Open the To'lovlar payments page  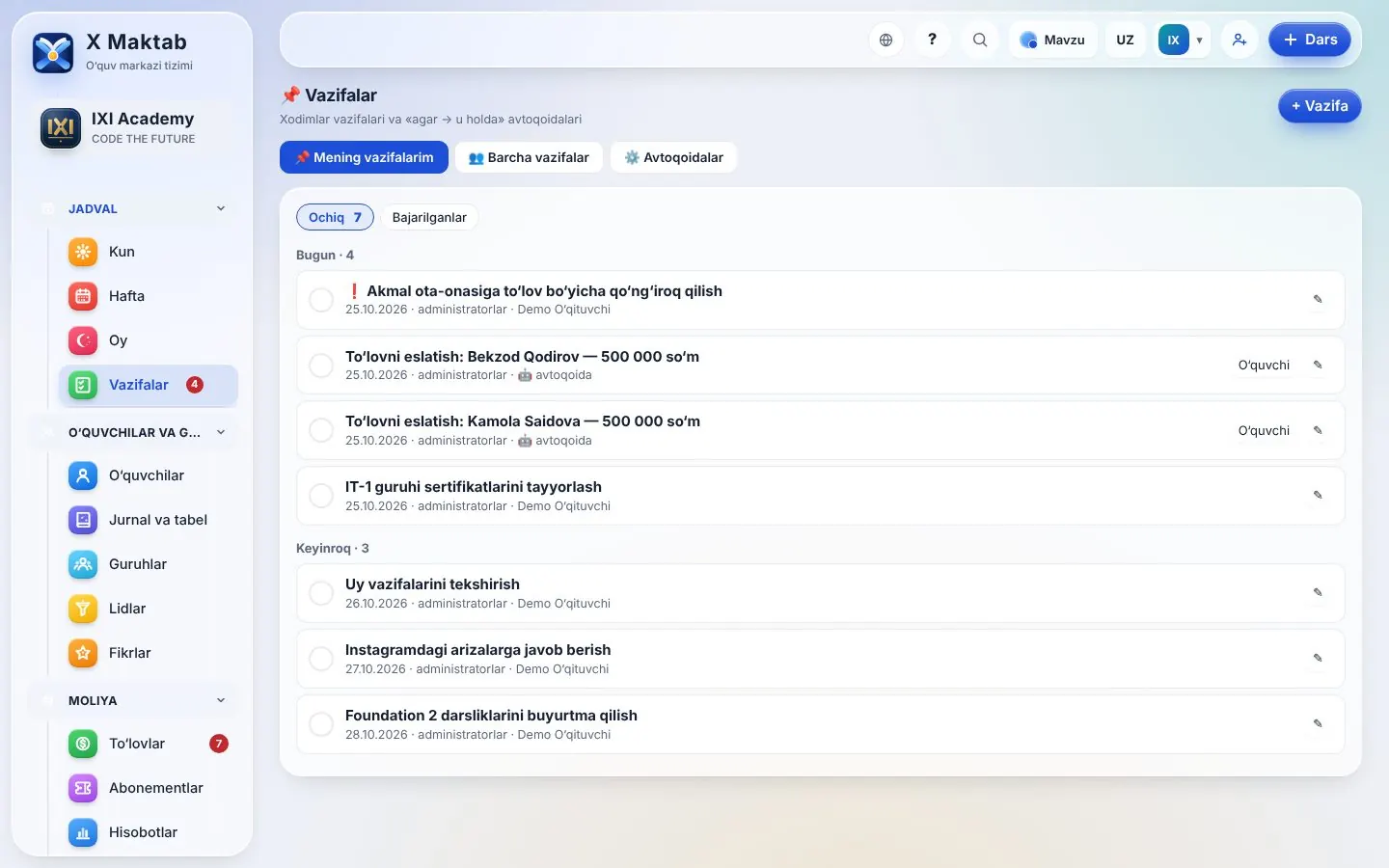148,744
